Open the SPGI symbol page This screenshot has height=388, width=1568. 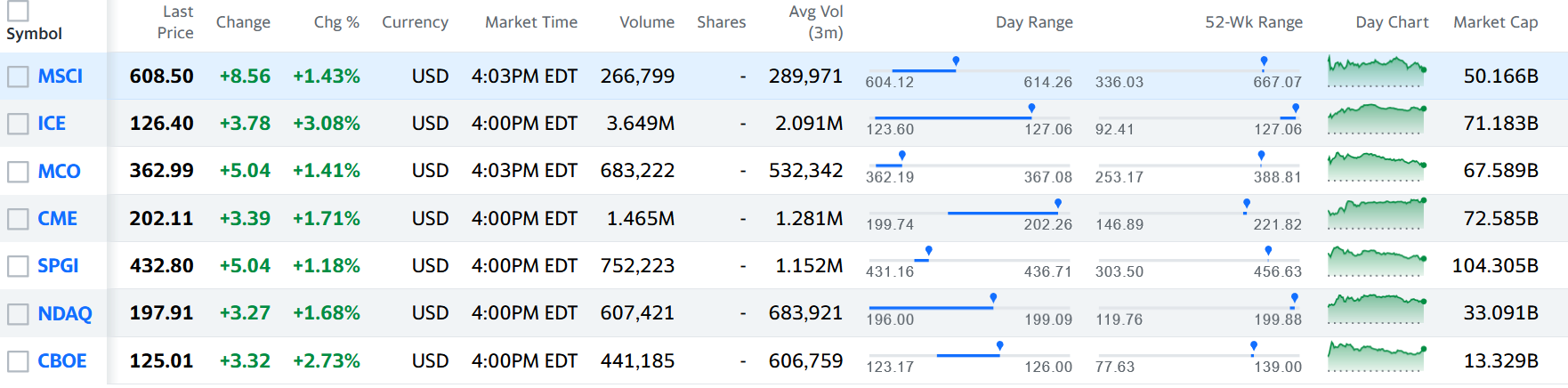coord(58,266)
